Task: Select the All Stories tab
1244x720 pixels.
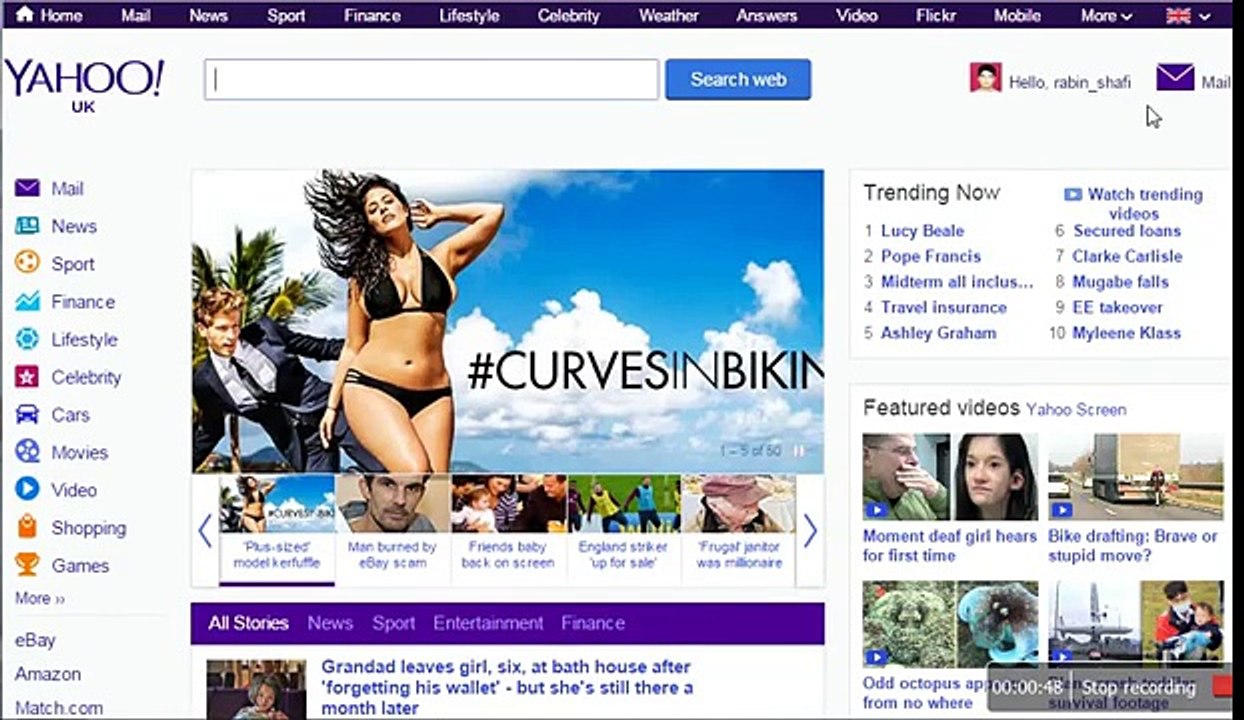Action: click(x=248, y=623)
